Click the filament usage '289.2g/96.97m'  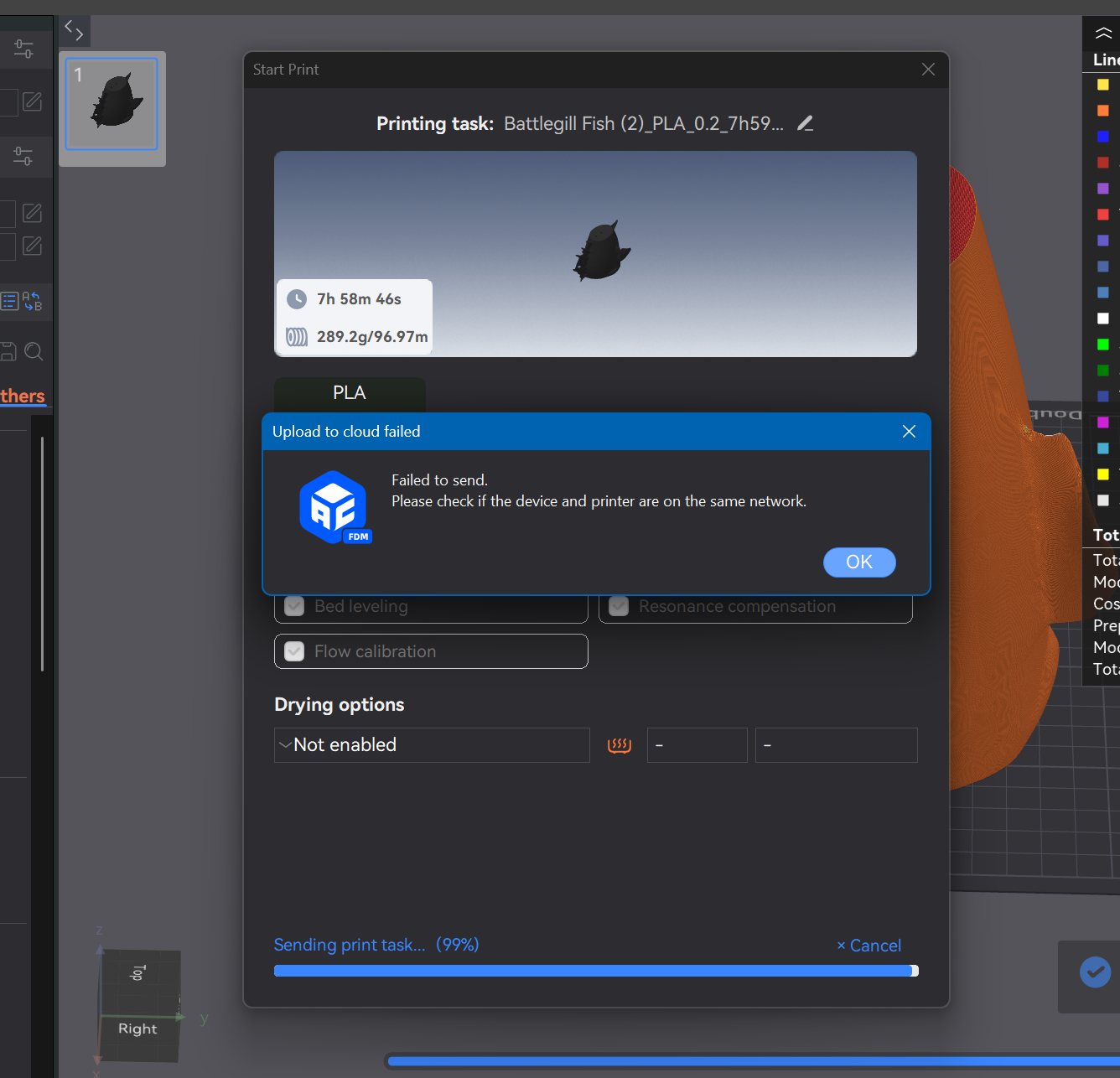(372, 337)
